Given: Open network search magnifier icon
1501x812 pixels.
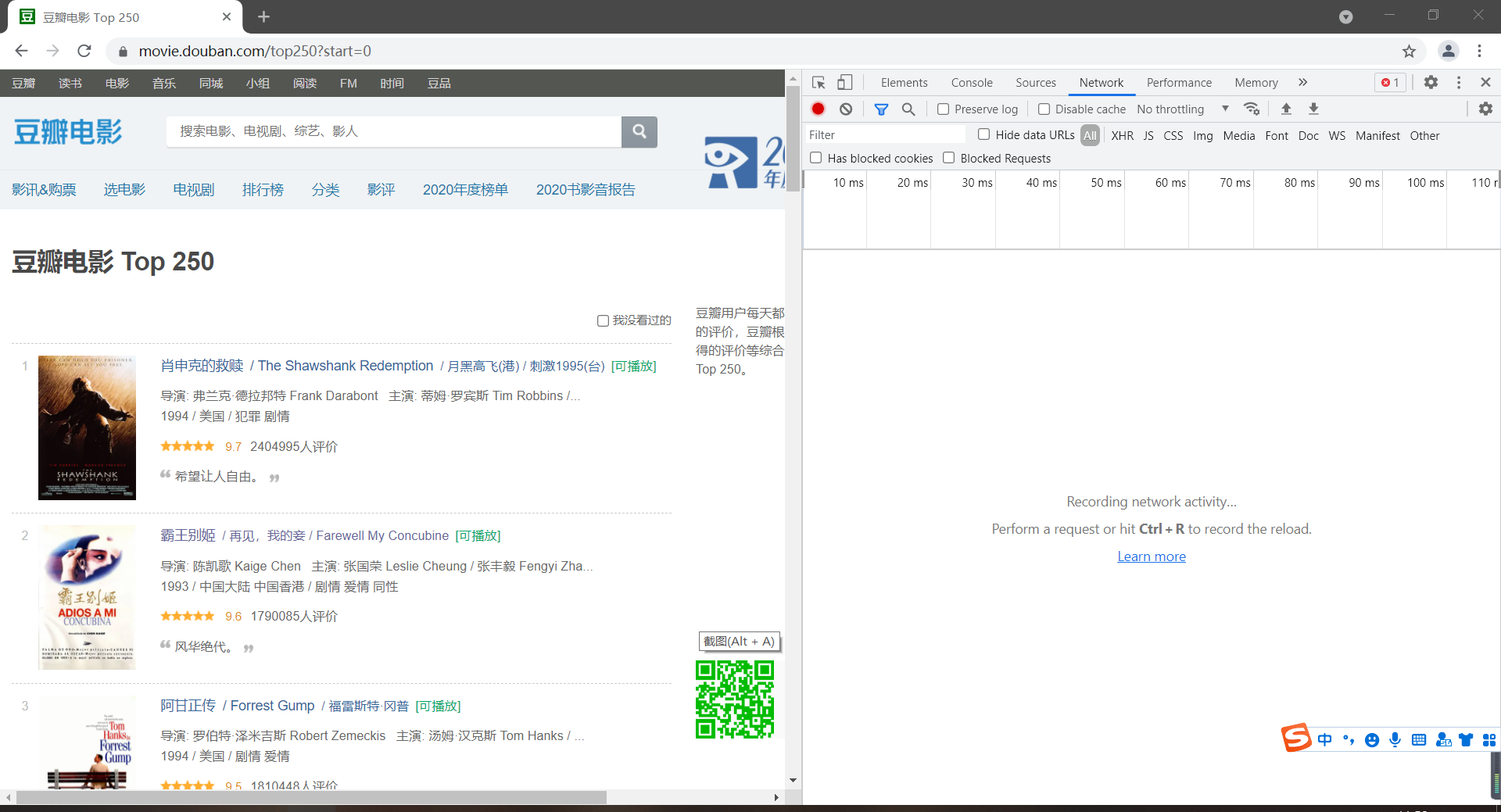Looking at the screenshot, I should (x=908, y=109).
